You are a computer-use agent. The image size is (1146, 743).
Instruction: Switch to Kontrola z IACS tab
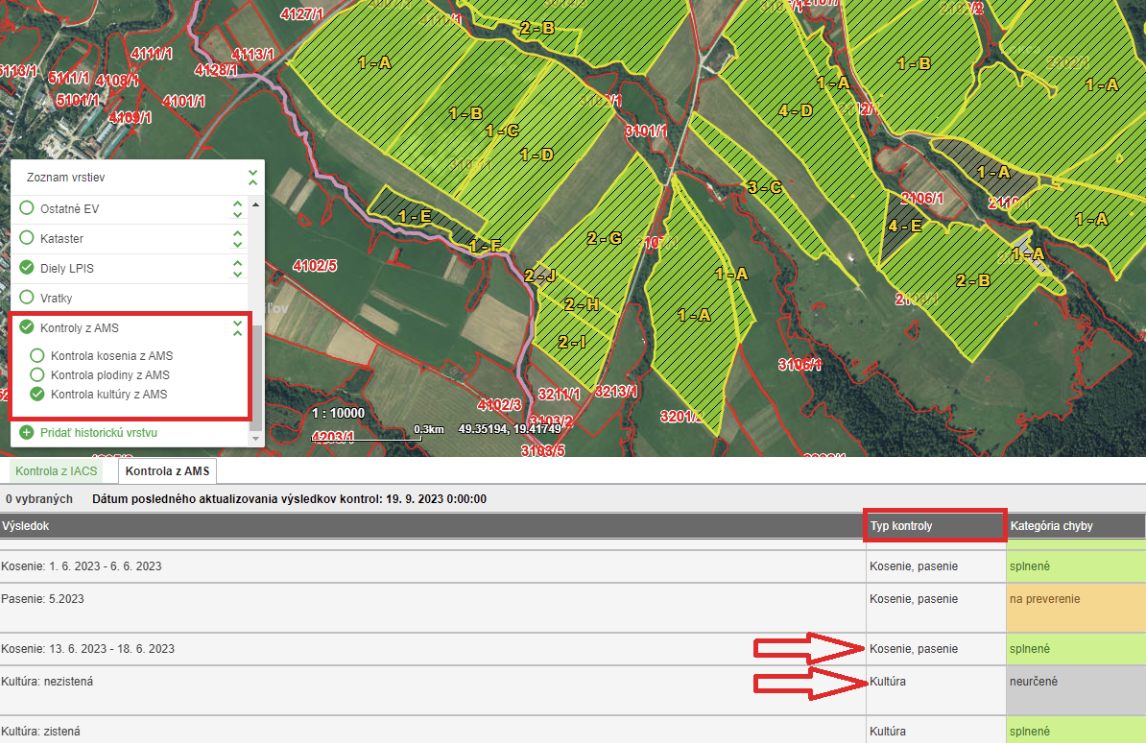point(56,471)
